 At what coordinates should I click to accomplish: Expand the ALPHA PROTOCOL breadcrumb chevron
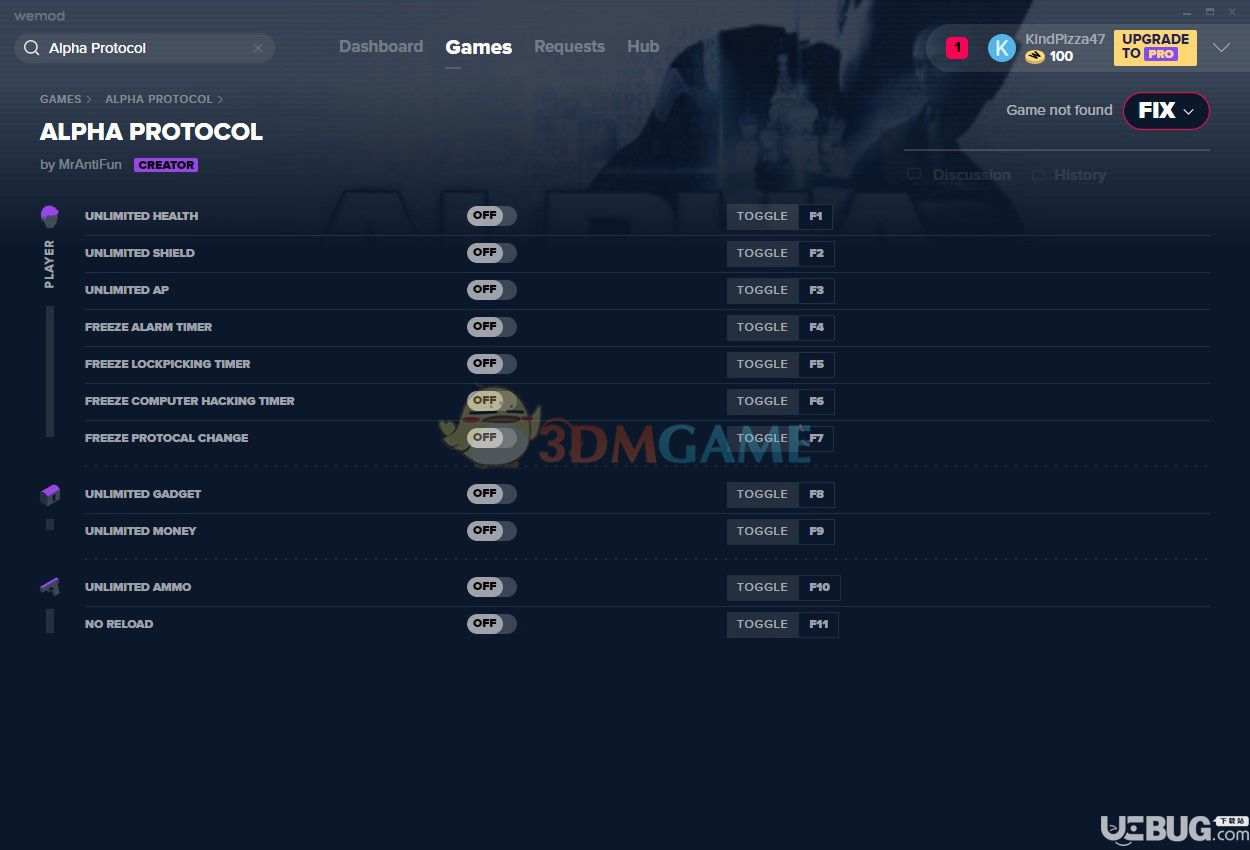tap(220, 100)
